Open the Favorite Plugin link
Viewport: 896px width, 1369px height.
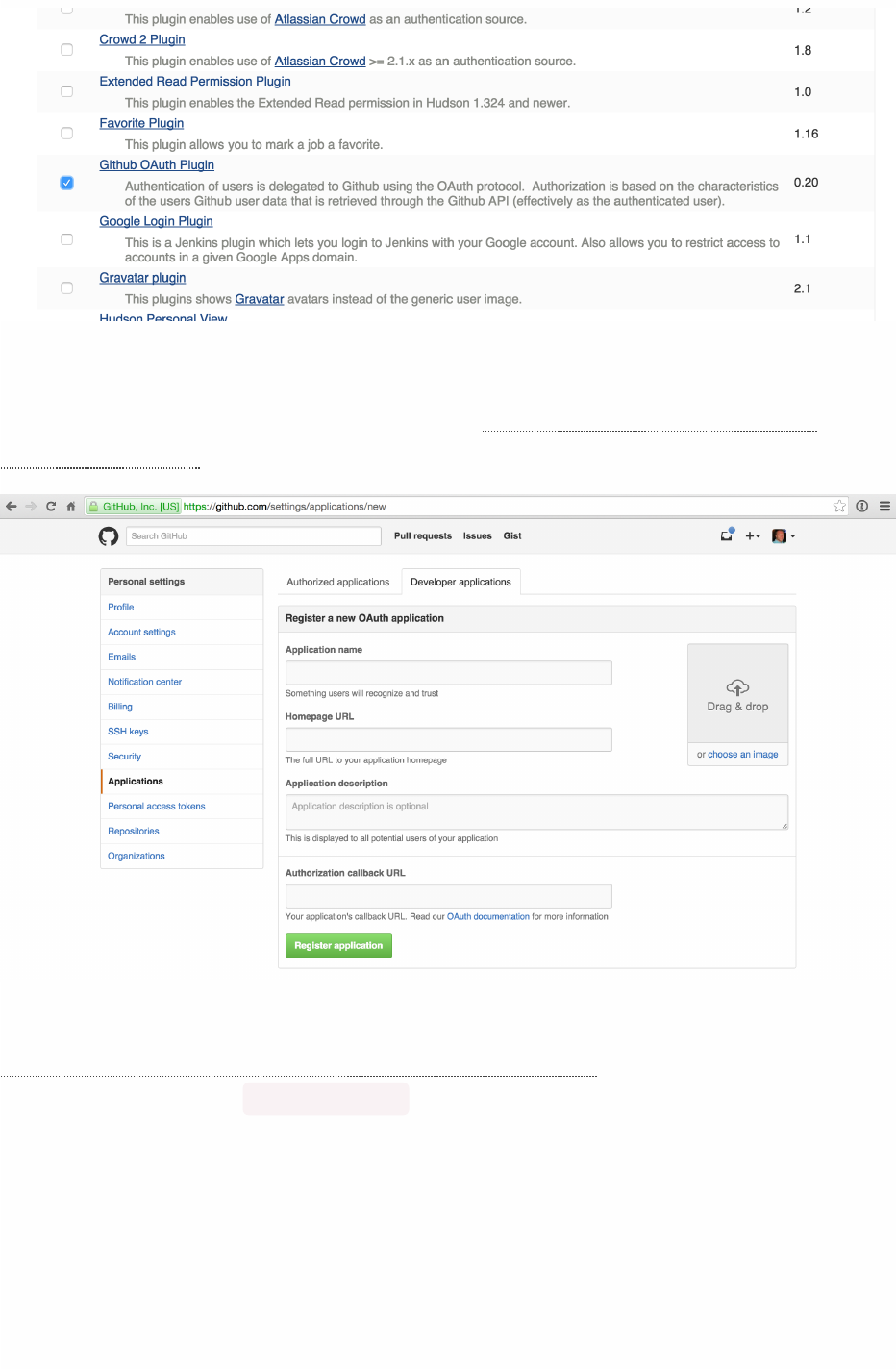click(x=141, y=123)
